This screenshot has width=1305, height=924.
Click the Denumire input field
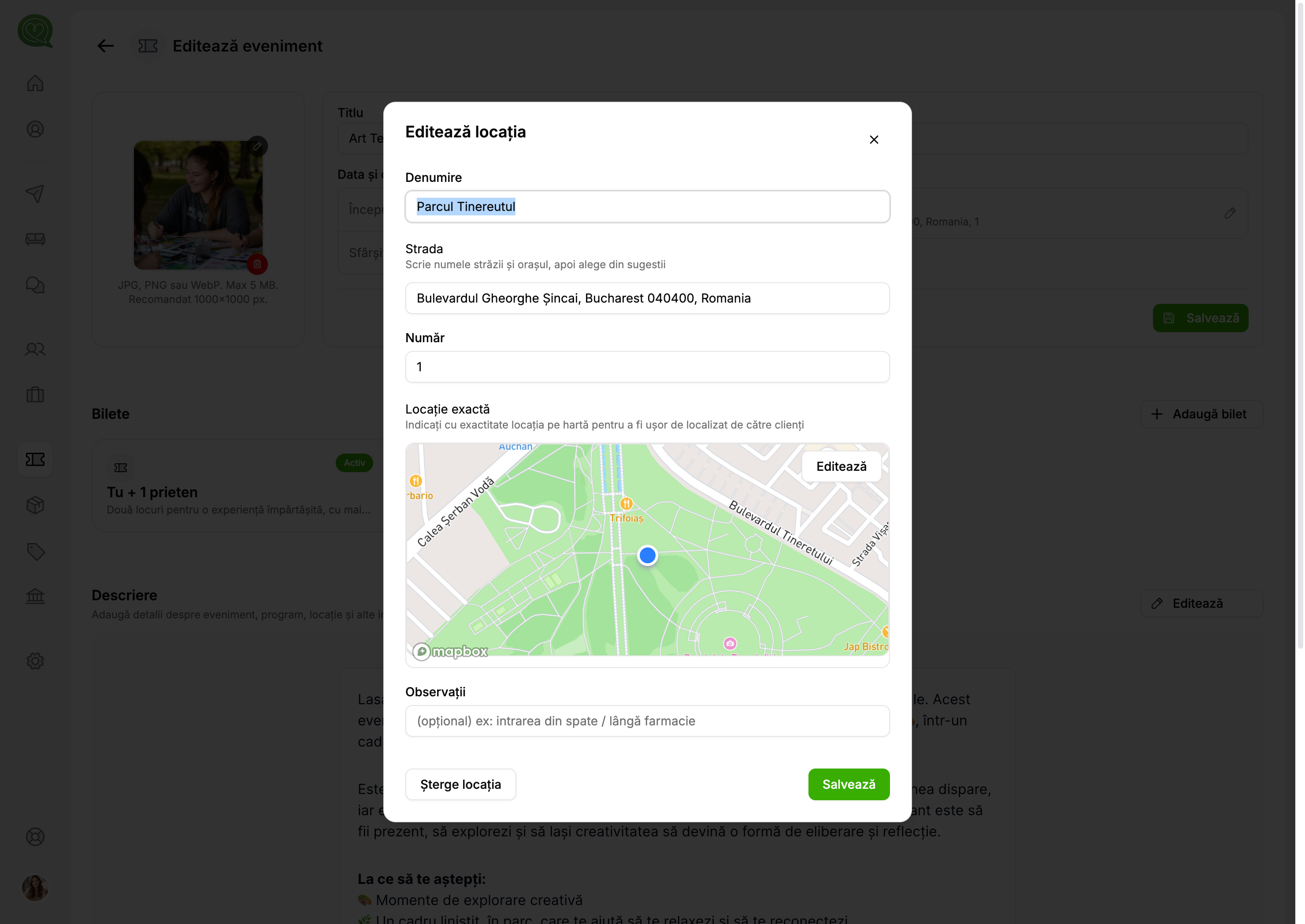point(647,207)
